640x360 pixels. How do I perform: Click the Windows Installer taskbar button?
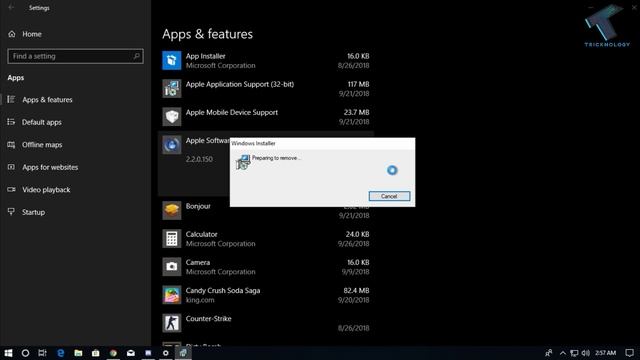click(183, 353)
